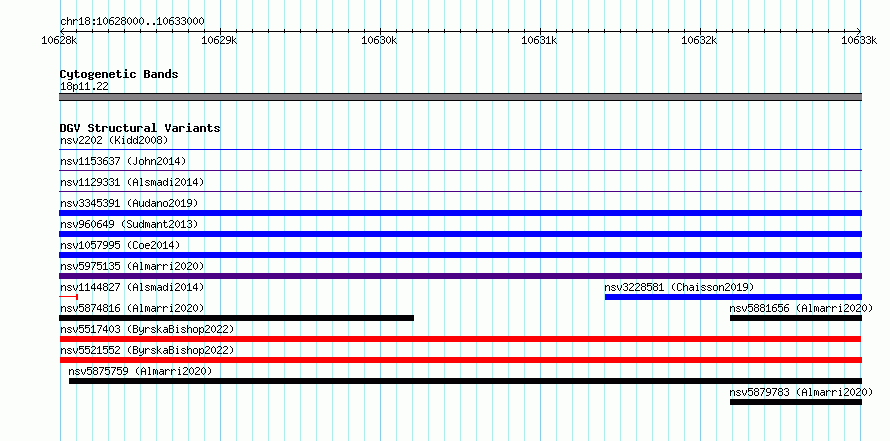Screen dimensions: 890x441
Task: Click the nsv3345391 (Audano2019) label
Action: click(x=129, y=203)
